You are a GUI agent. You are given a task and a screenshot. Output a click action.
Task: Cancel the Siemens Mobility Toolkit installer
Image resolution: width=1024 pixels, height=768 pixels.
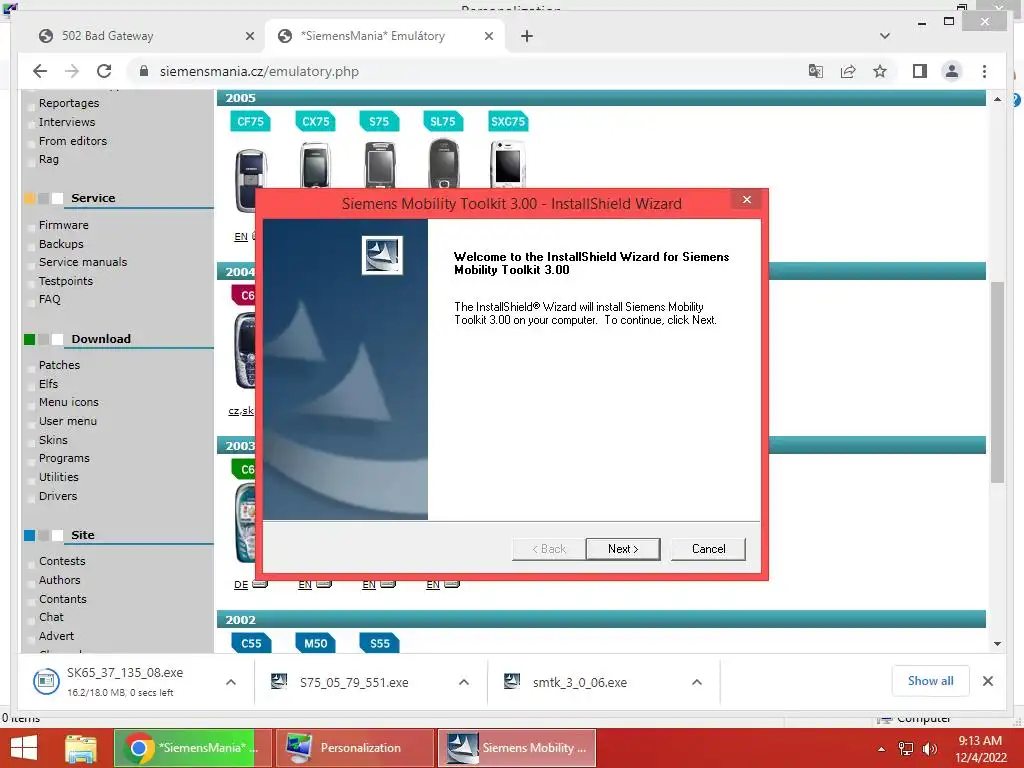click(708, 549)
